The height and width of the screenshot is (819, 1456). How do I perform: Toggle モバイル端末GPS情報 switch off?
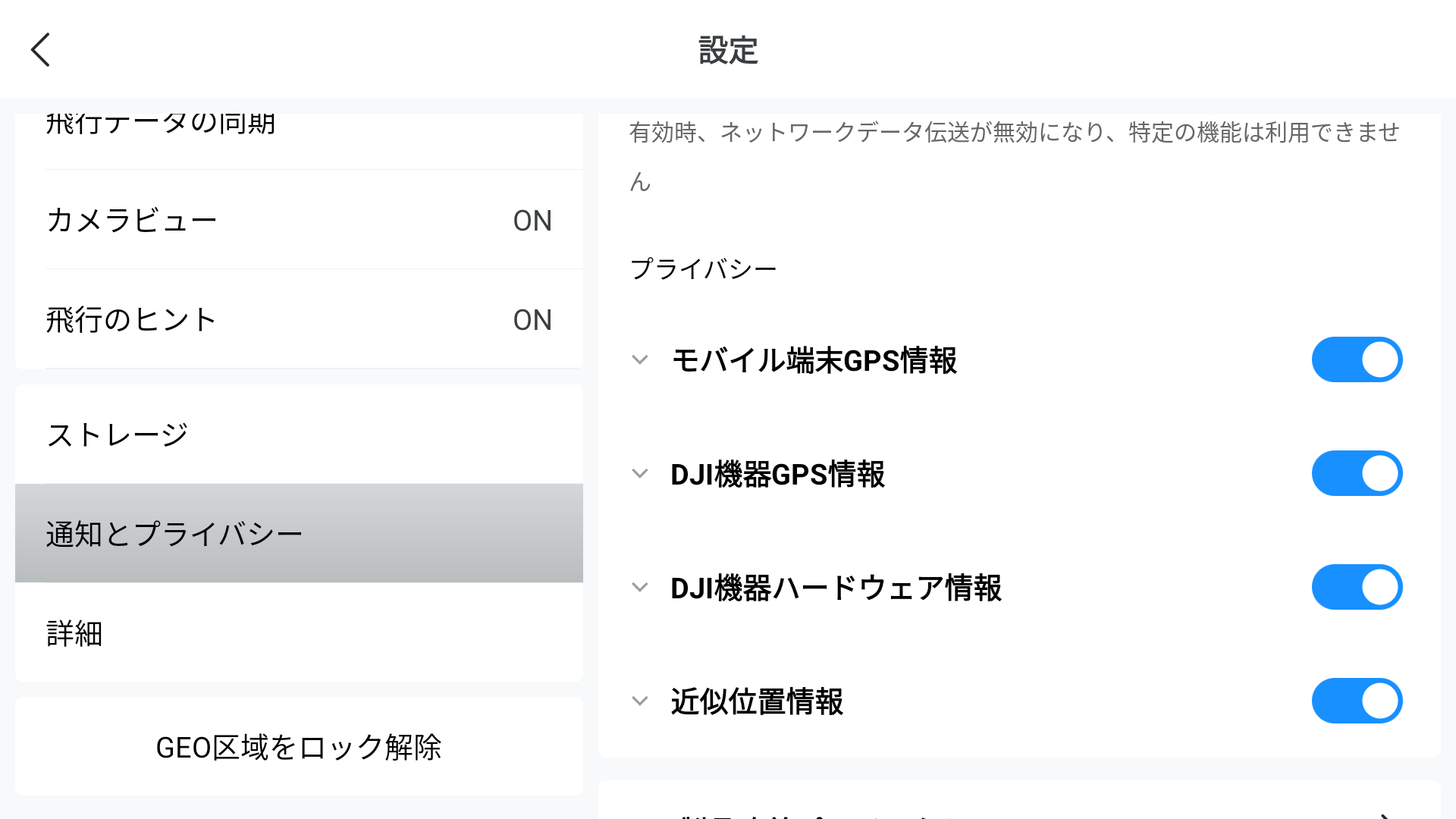coord(1357,359)
